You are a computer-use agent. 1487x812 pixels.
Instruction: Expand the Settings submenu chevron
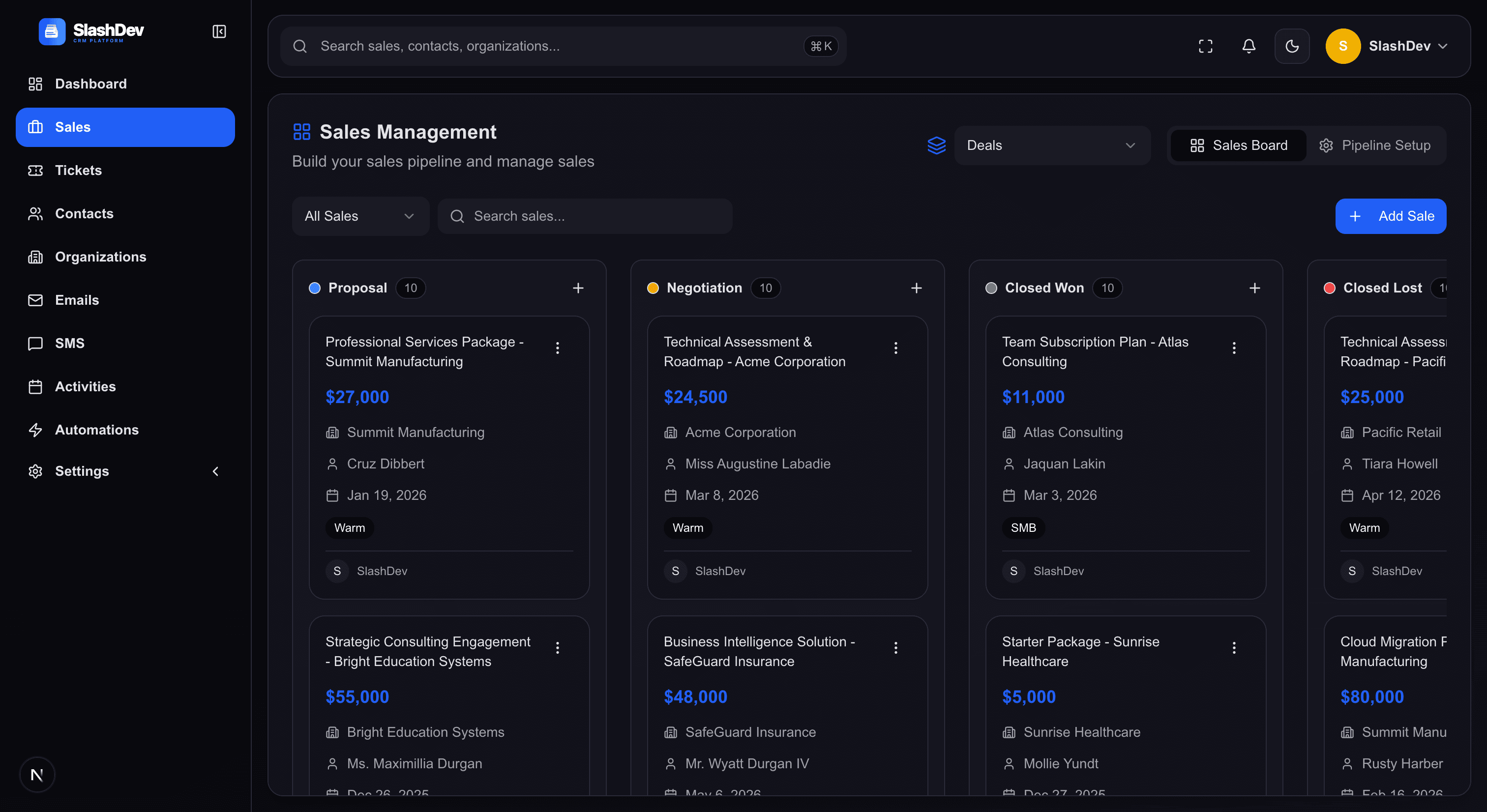pos(215,471)
